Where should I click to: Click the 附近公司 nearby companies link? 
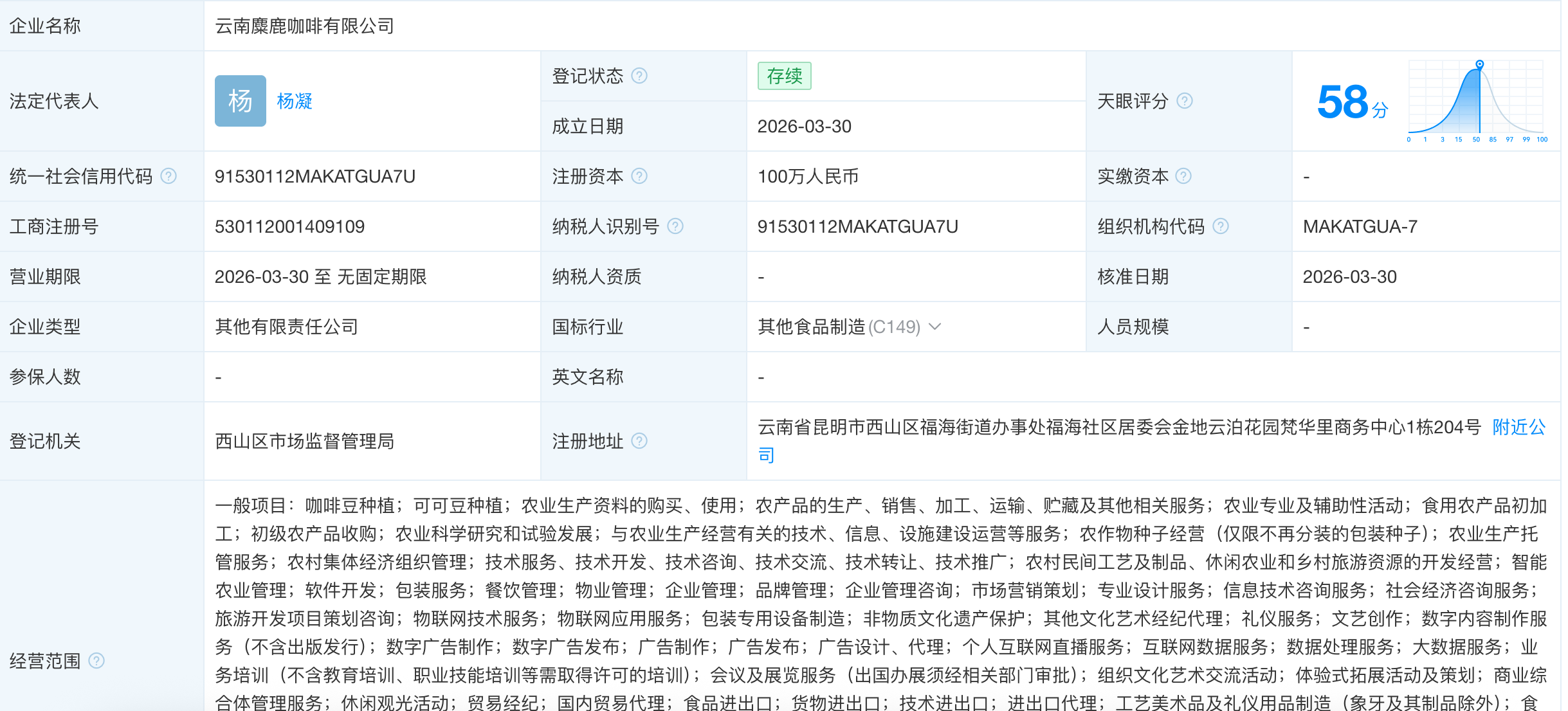(x=1518, y=428)
